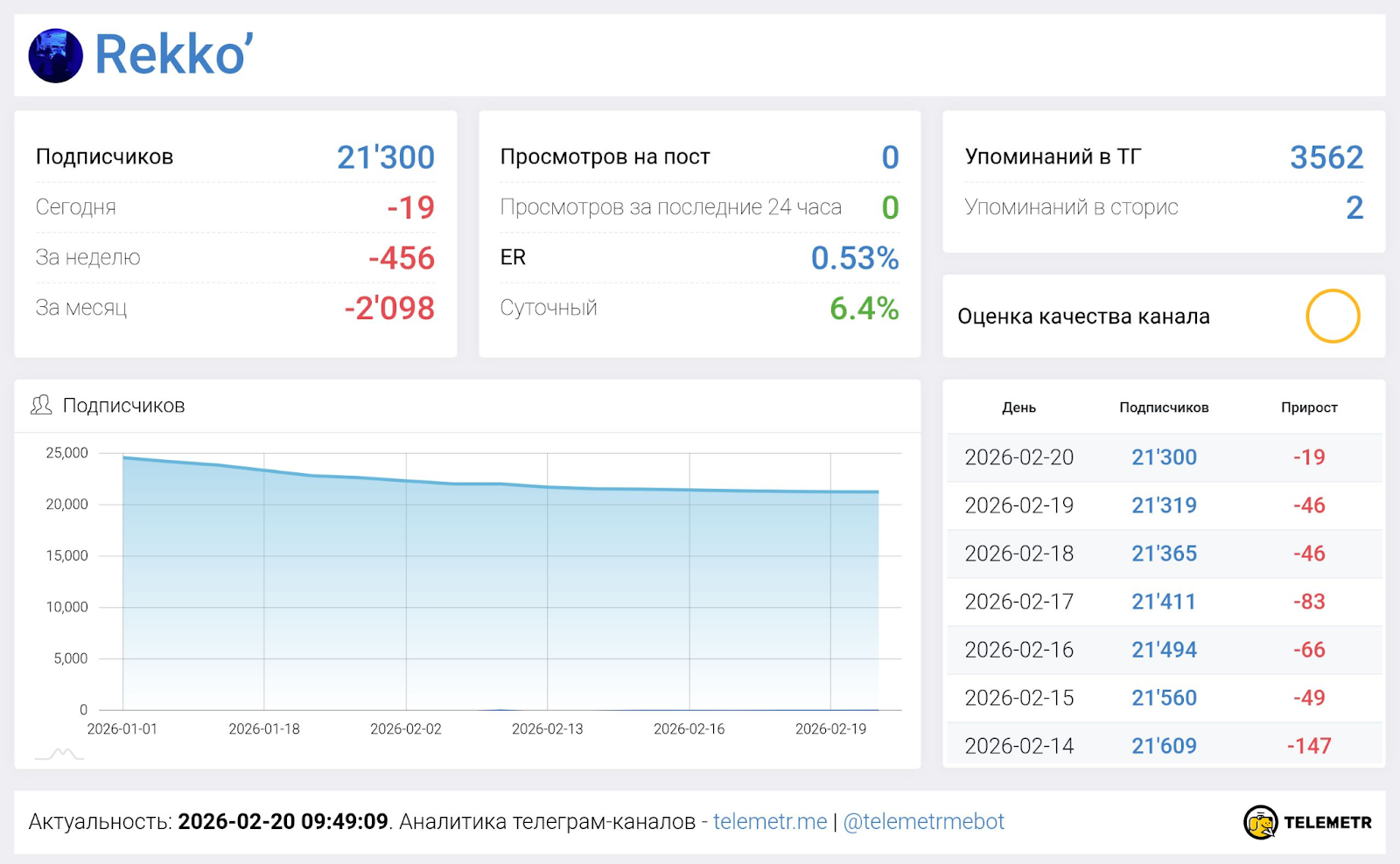Click the 'За месяц' label
The width and height of the screenshot is (1400, 864).
81,308
